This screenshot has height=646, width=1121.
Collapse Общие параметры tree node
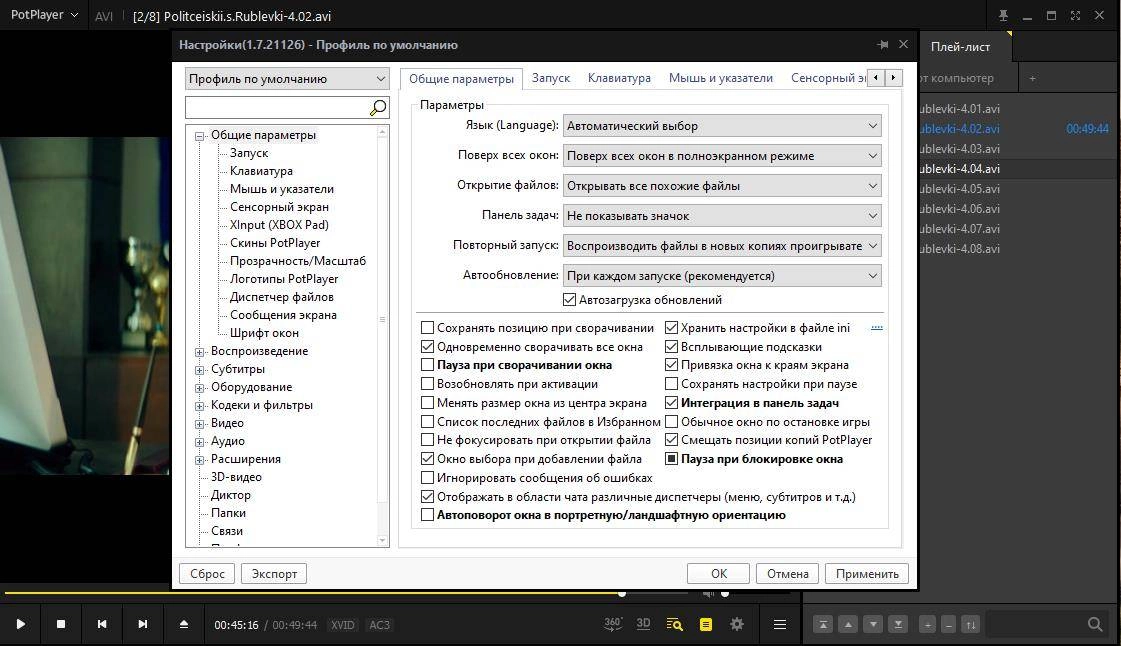[x=199, y=136]
